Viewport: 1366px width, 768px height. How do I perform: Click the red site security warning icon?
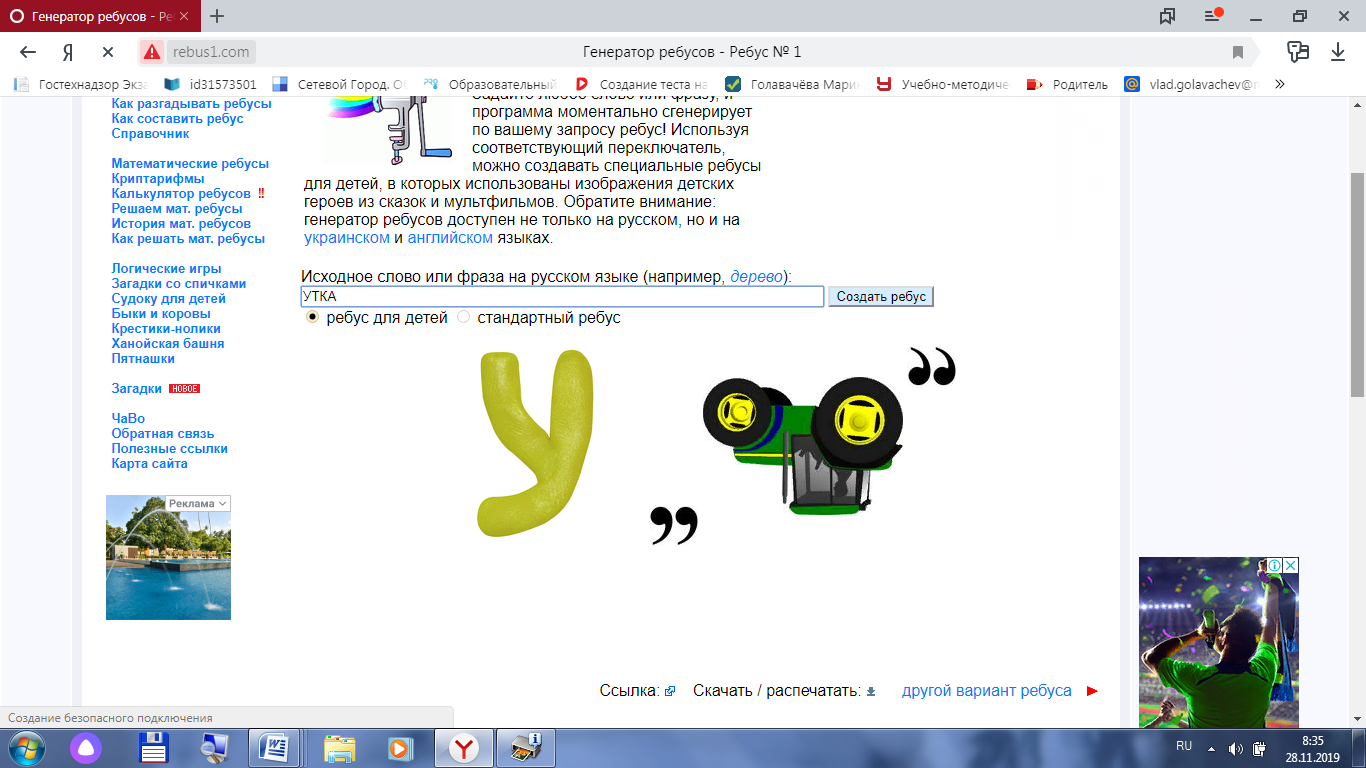pos(152,52)
